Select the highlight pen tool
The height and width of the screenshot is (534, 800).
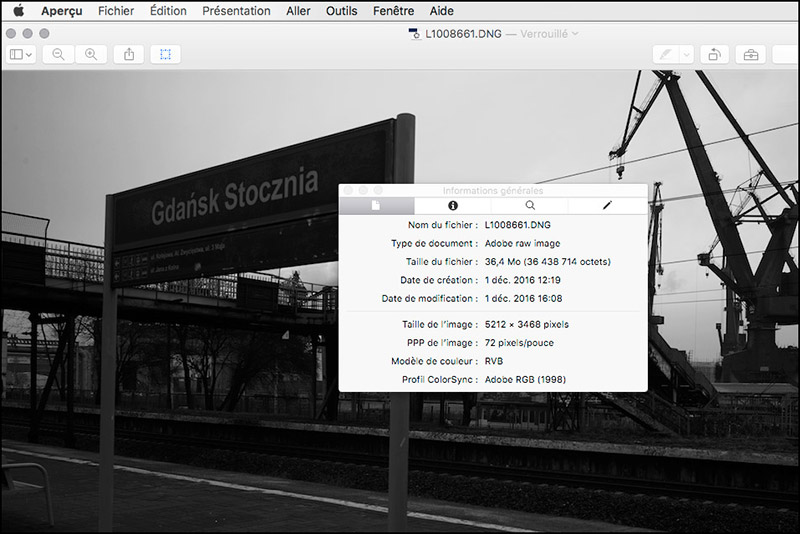[x=666, y=54]
